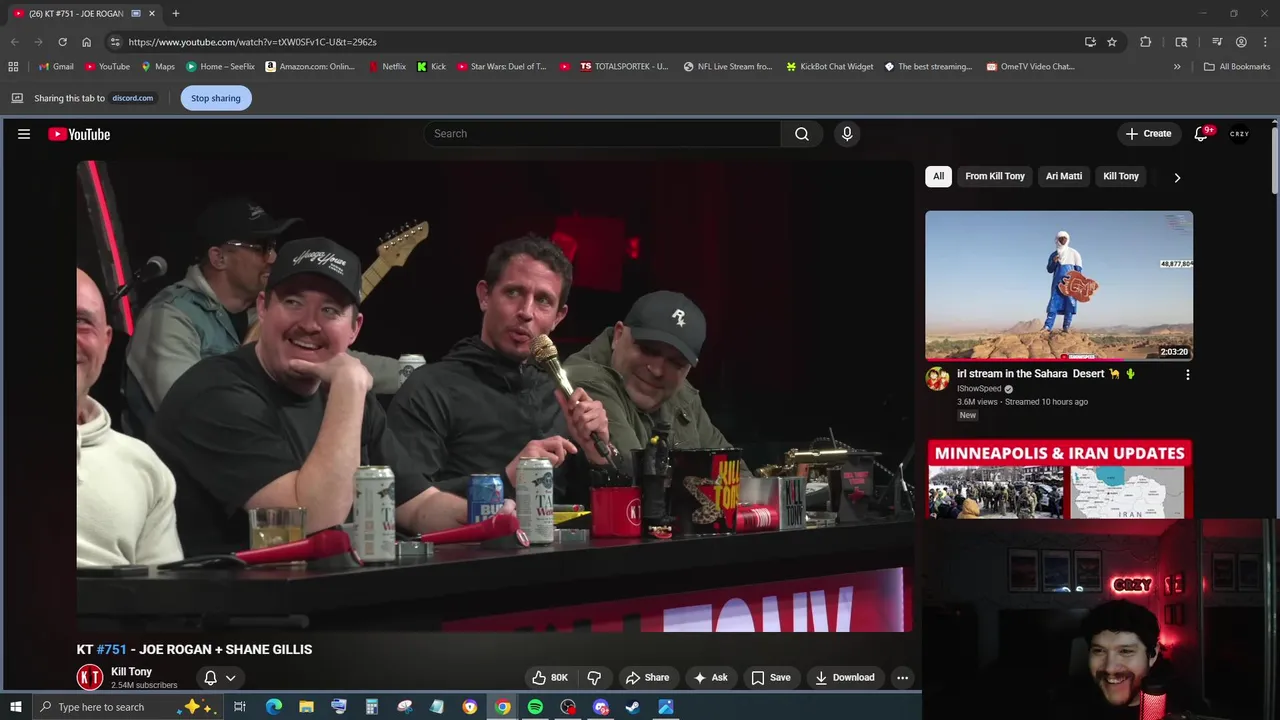Open the Gmail bookmark

[x=56, y=67]
